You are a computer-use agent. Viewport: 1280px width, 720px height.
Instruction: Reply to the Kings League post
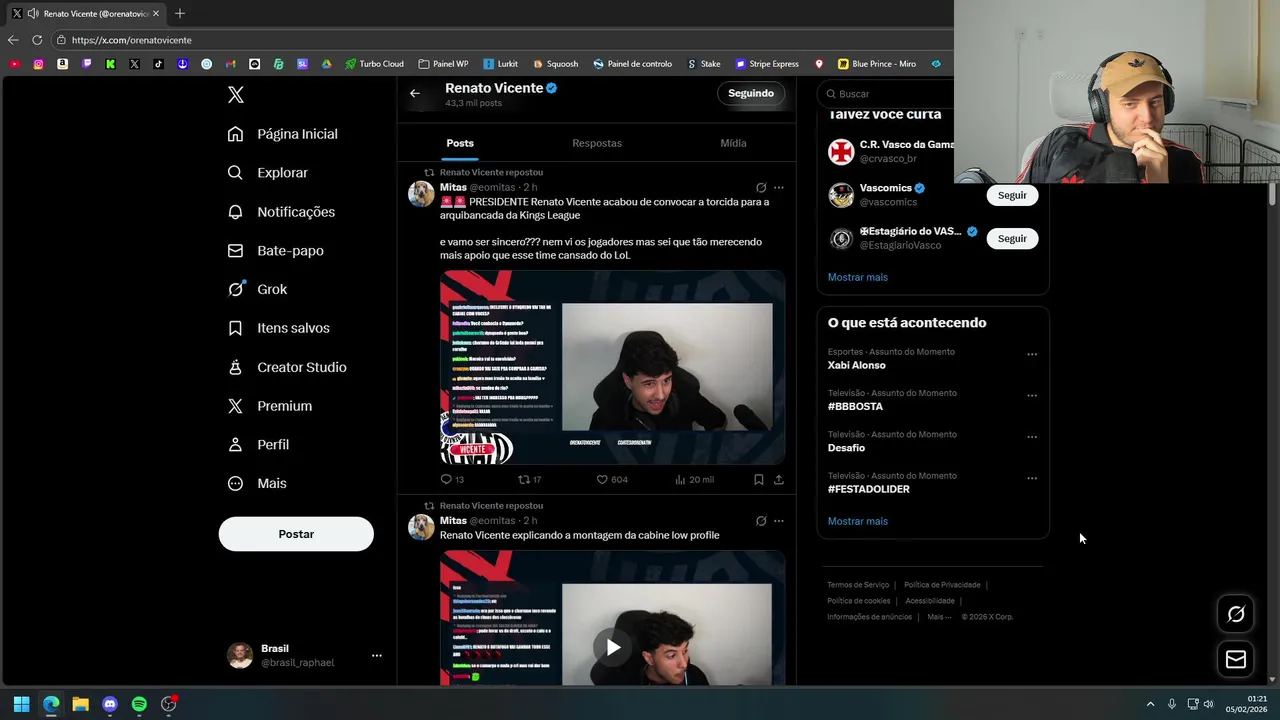[x=452, y=480]
